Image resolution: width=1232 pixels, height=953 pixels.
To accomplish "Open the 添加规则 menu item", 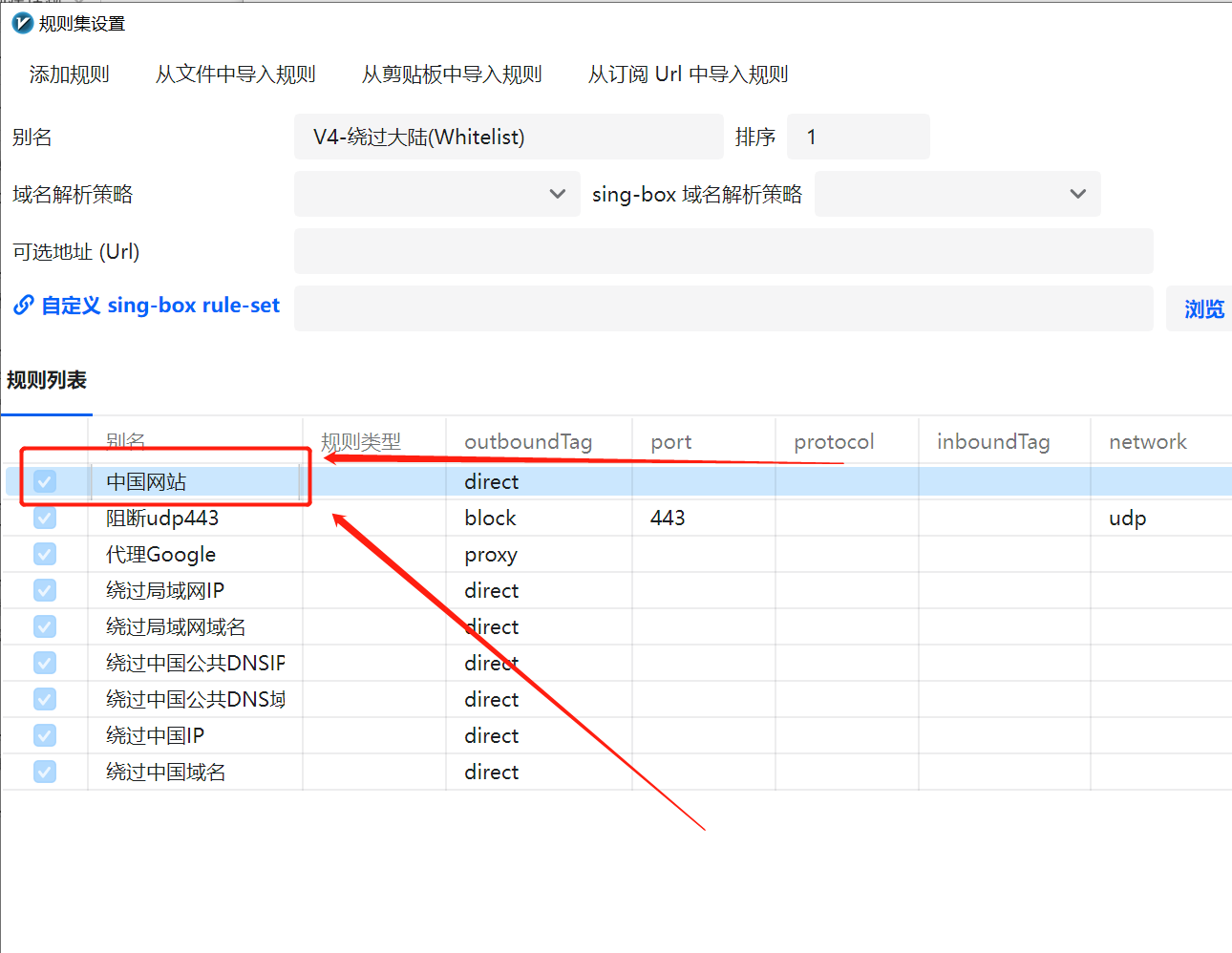I will click(69, 74).
